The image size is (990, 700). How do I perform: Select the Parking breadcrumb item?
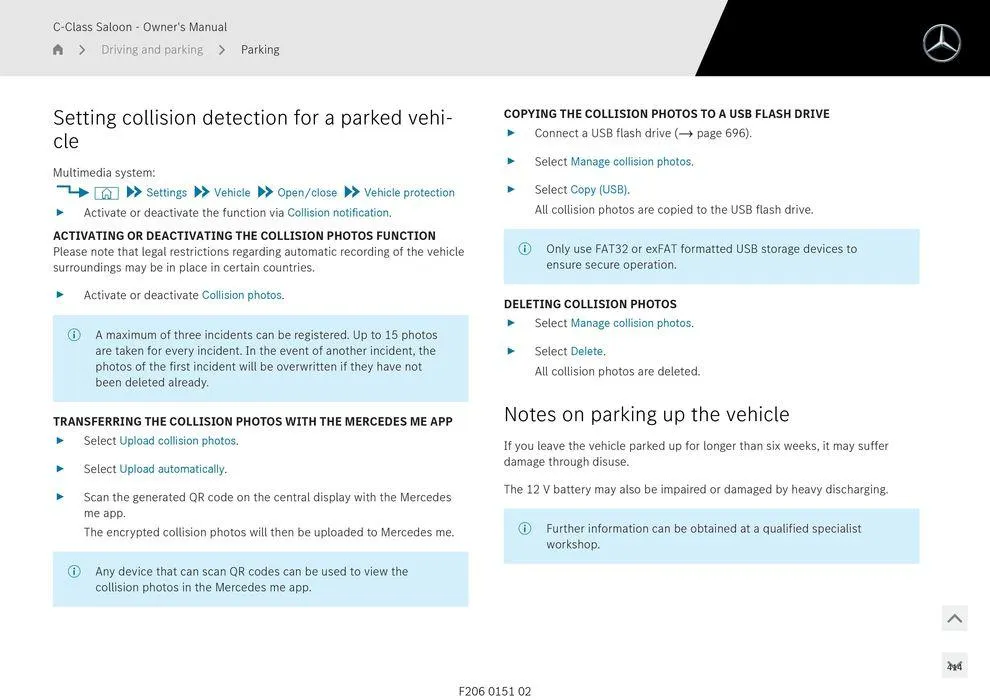click(x=260, y=50)
